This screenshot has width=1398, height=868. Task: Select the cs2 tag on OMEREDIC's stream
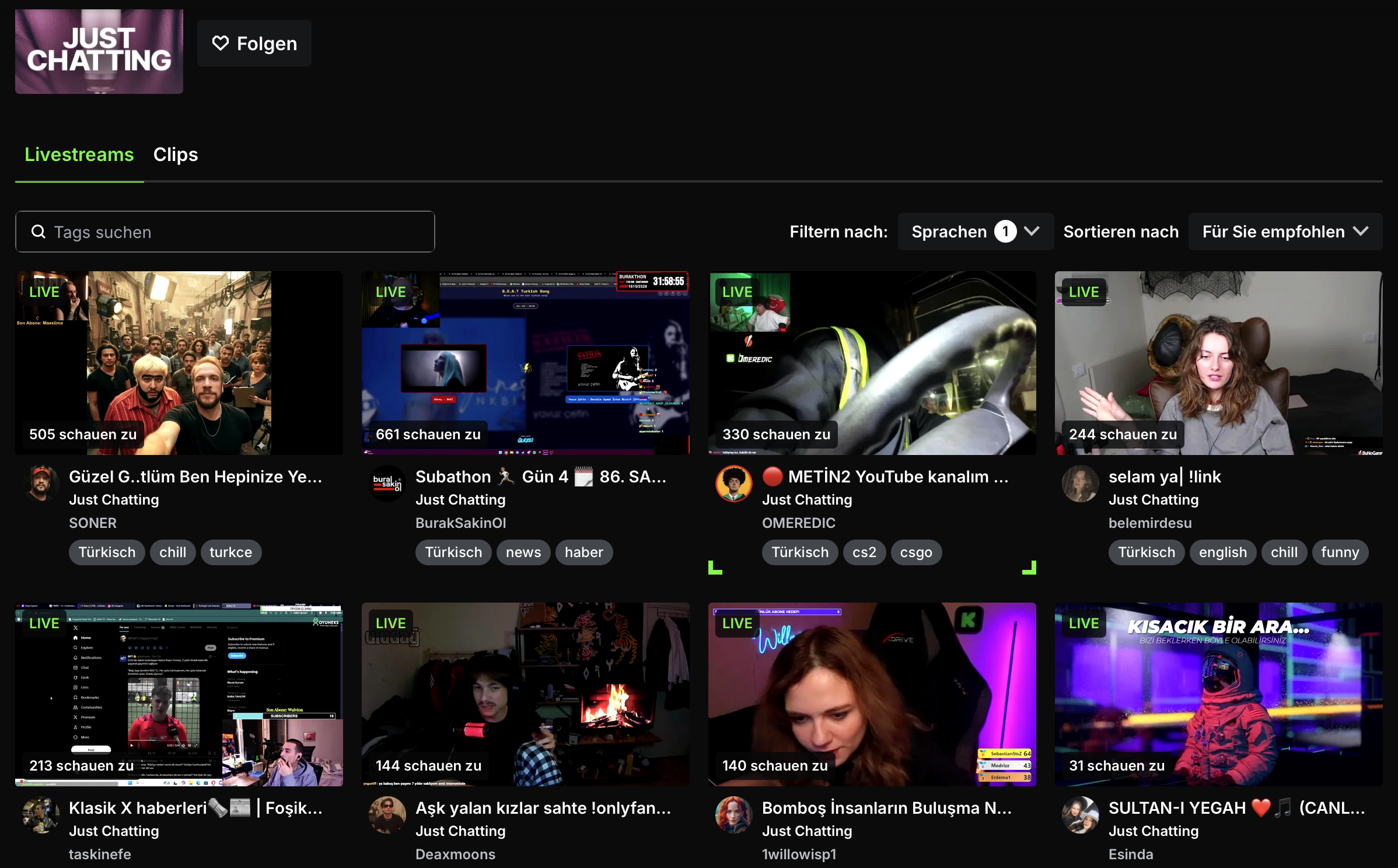tap(864, 552)
